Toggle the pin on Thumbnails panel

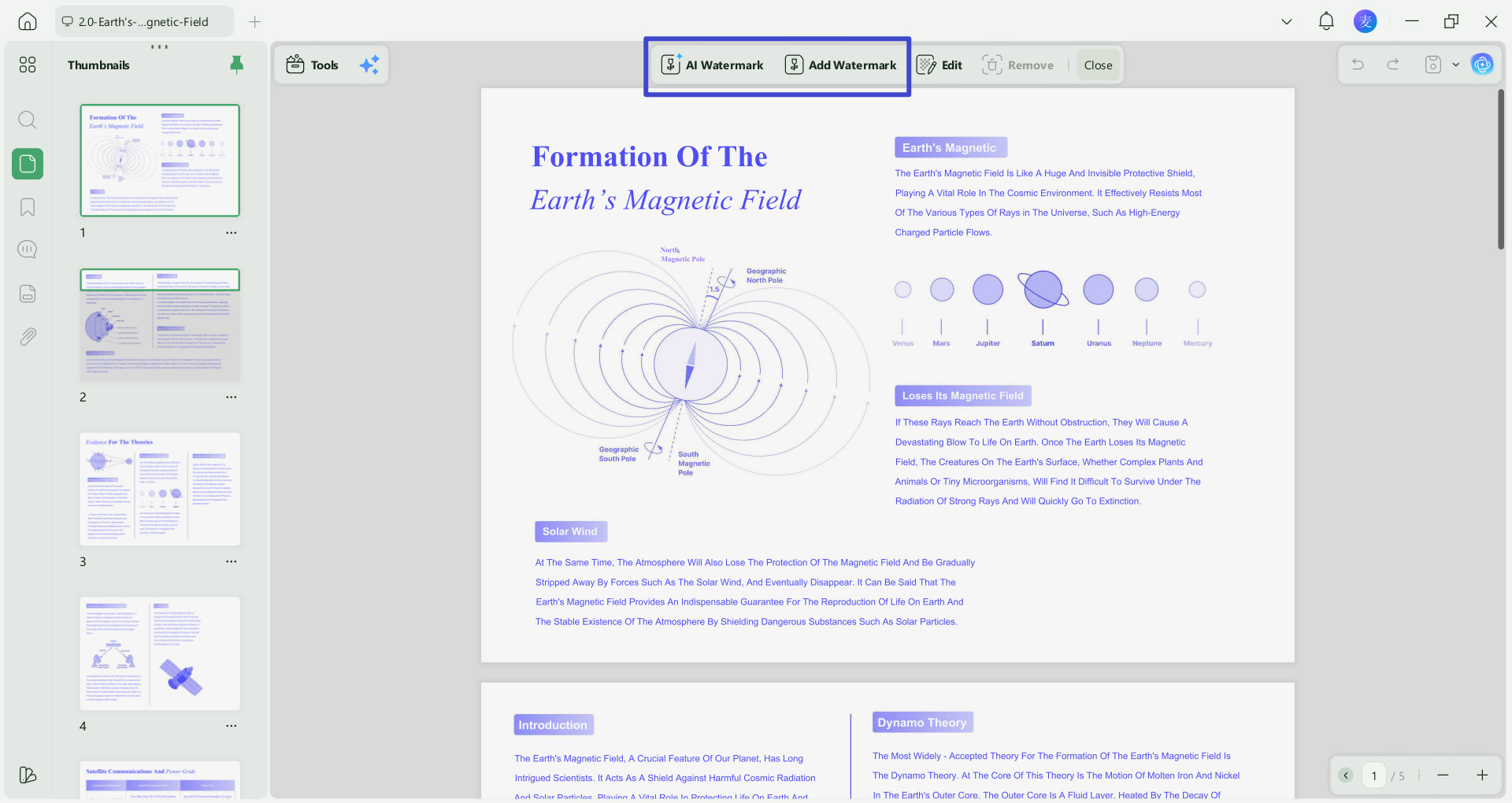(x=236, y=65)
